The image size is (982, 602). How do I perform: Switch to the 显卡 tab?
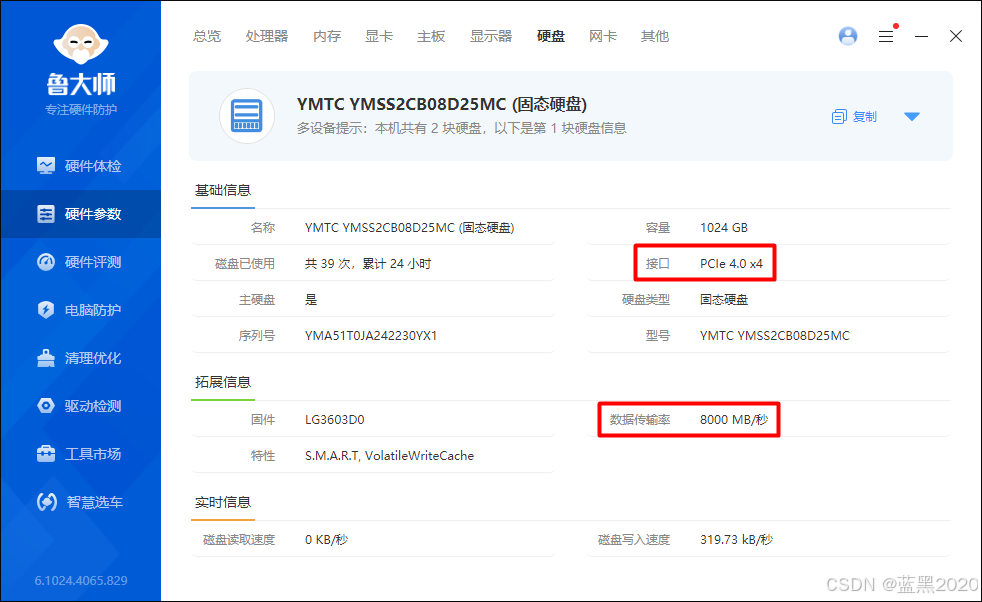(379, 36)
